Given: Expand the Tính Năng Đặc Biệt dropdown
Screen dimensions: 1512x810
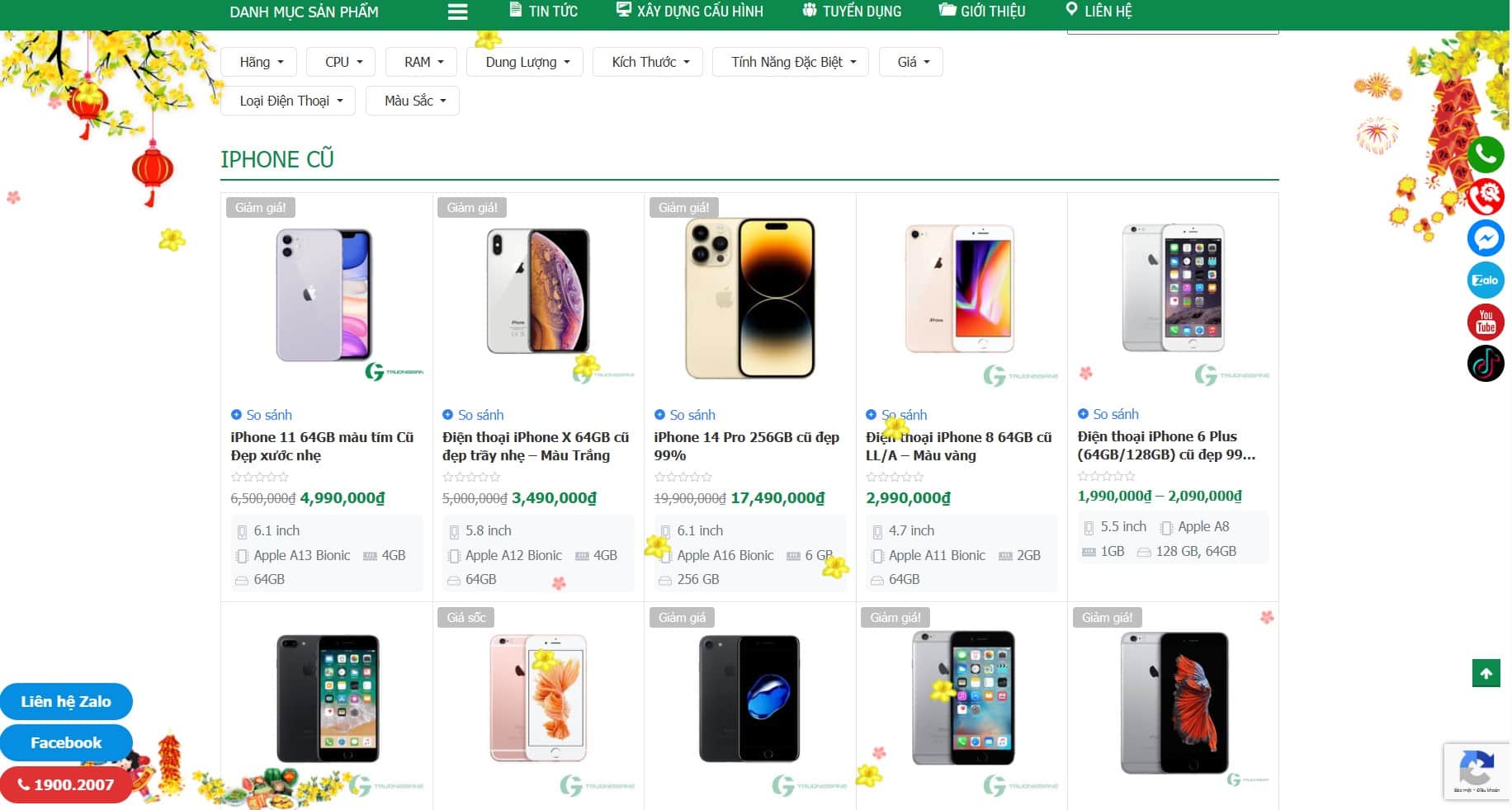Looking at the screenshot, I should pos(791,62).
